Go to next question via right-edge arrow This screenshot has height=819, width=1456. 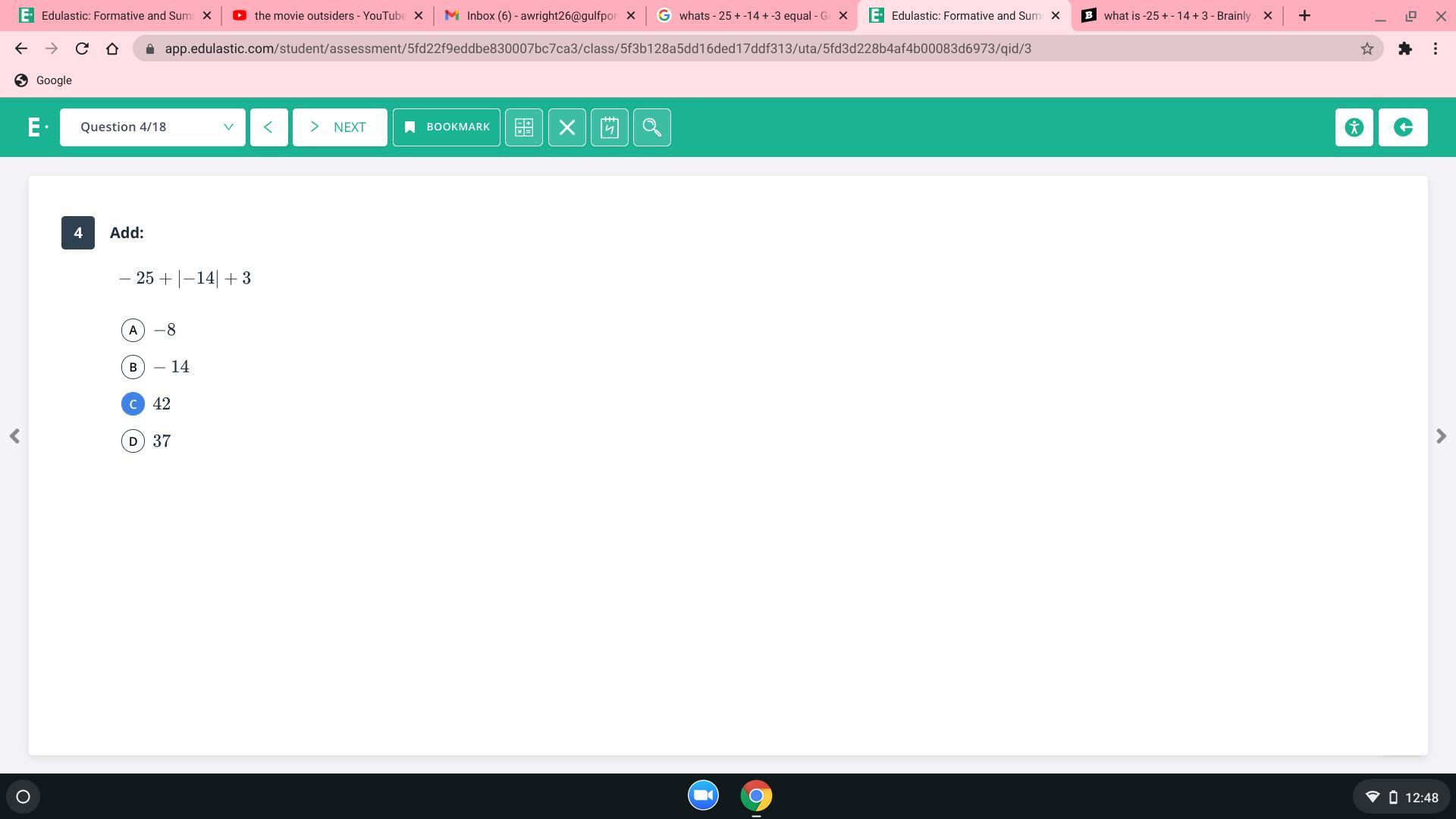click(1441, 436)
